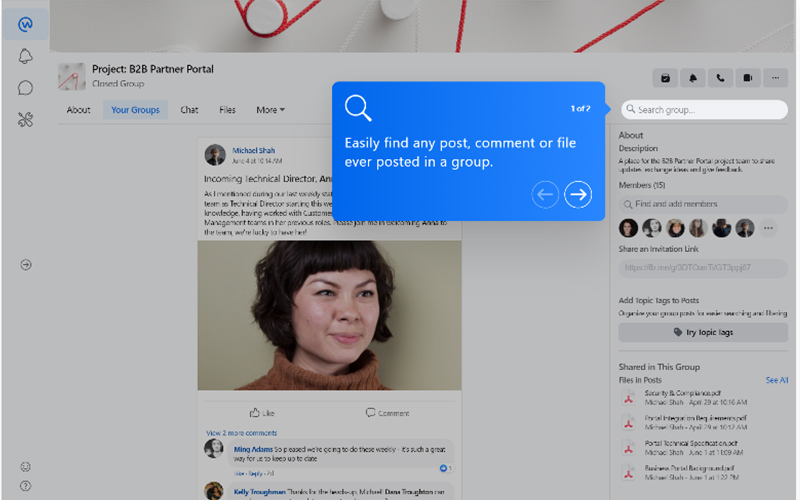Expand View 2 more comments
This screenshot has height=500, width=800.
241,433
